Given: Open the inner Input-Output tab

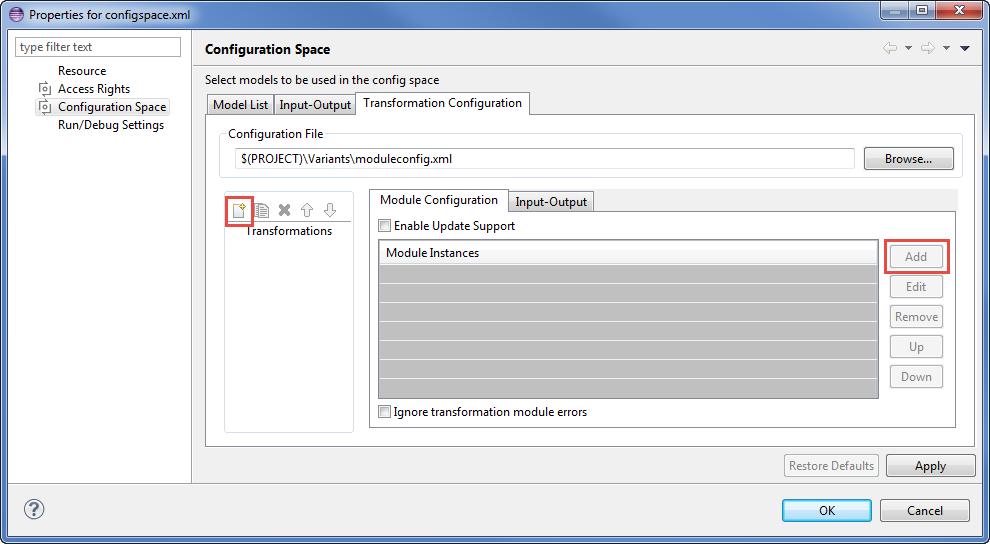Looking at the screenshot, I should coord(551,202).
